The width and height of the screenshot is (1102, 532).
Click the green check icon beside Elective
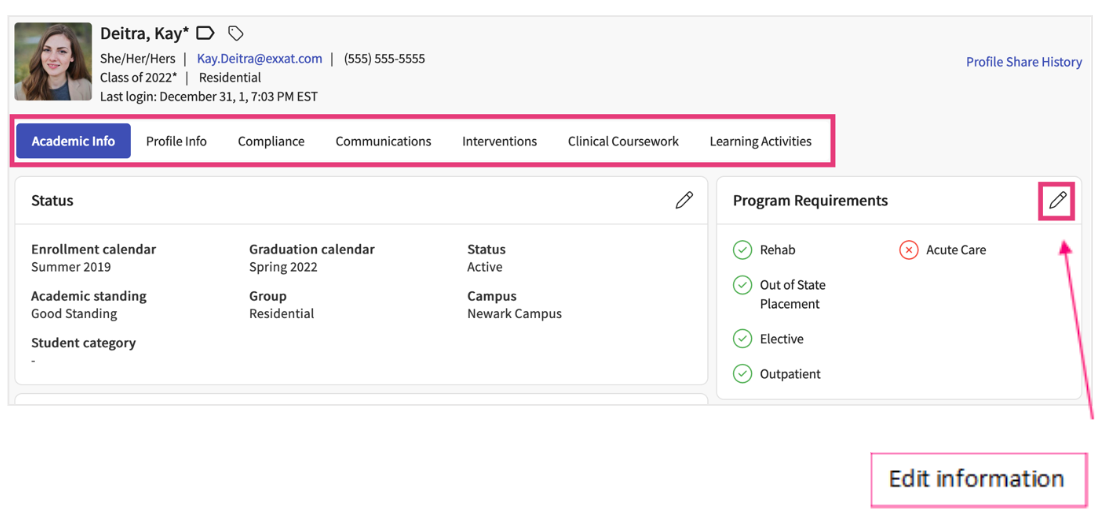click(x=742, y=339)
